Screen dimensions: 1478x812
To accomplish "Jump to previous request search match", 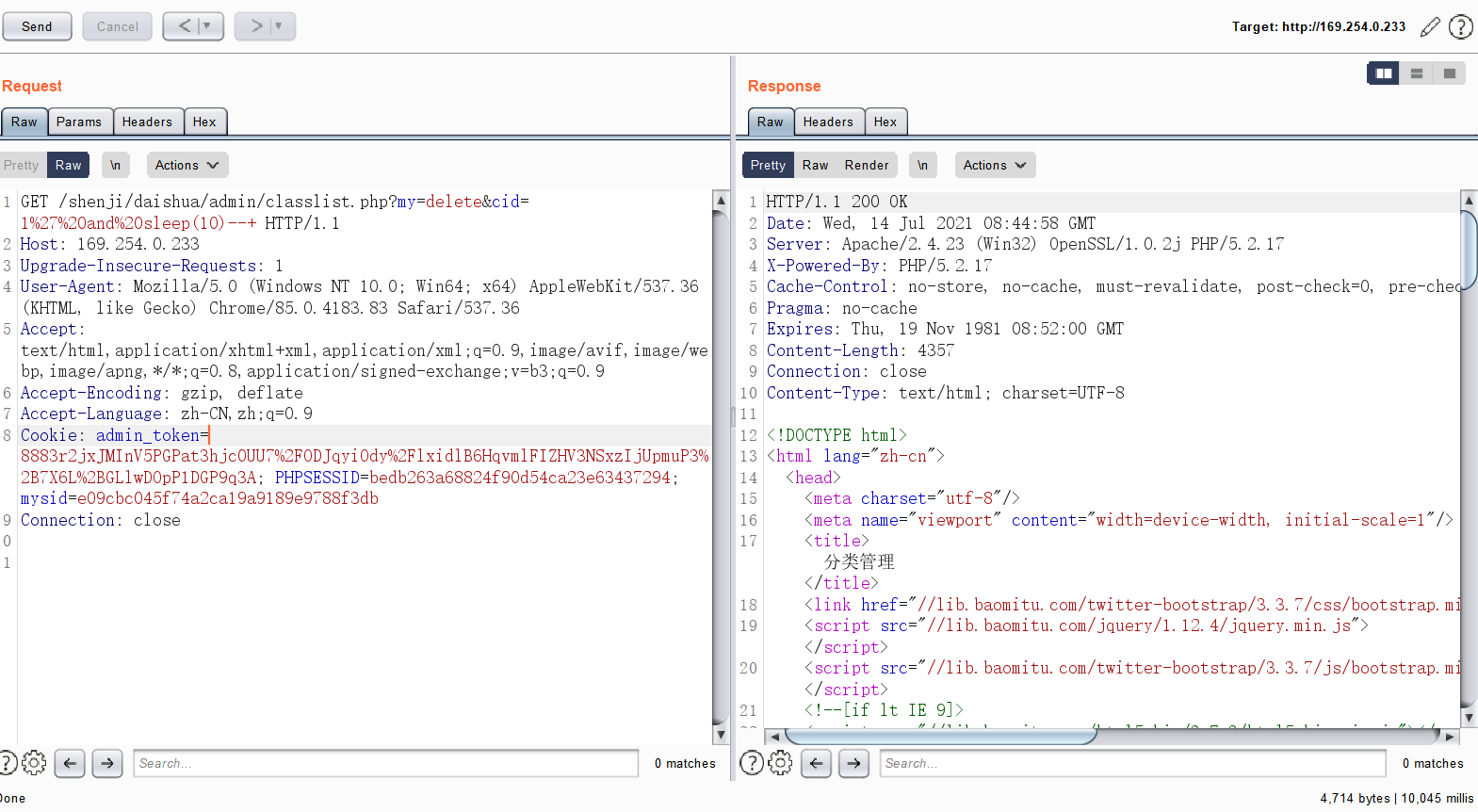I will [70, 763].
